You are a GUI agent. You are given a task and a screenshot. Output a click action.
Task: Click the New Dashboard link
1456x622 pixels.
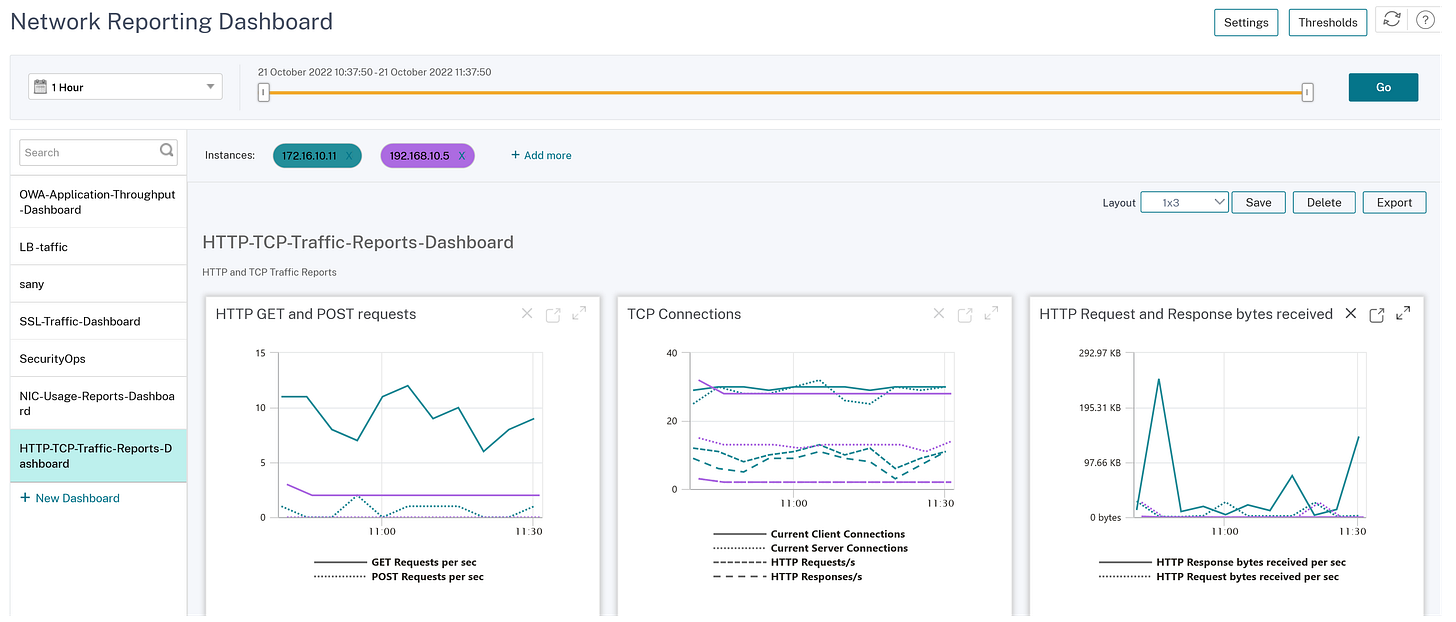pyautogui.click(x=69, y=498)
